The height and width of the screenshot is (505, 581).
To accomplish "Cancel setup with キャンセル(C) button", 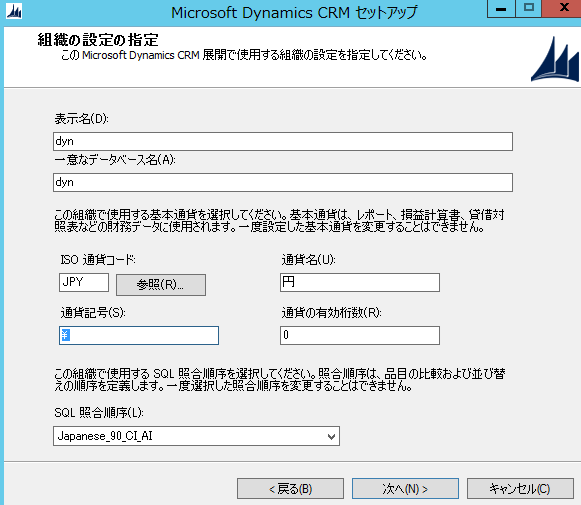I will pyautogui.click(x=520, y=489).
